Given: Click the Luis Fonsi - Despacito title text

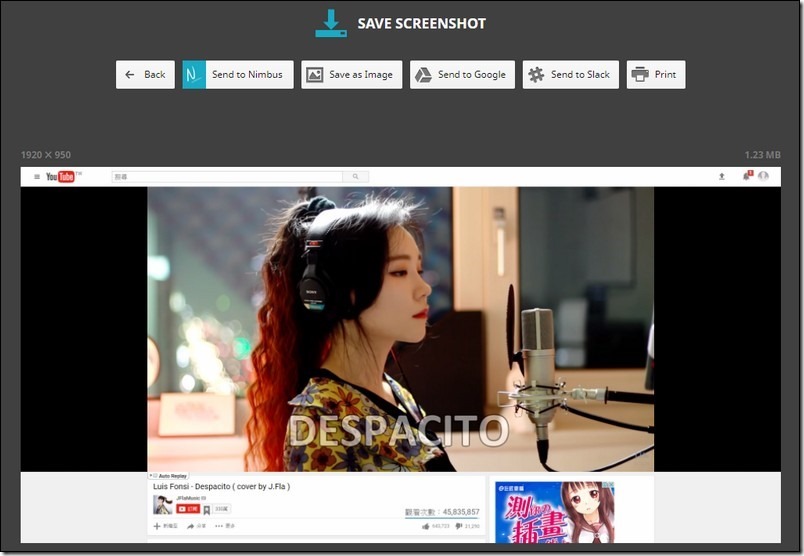Looking at the screenshot, I should (x=221, y=486).
